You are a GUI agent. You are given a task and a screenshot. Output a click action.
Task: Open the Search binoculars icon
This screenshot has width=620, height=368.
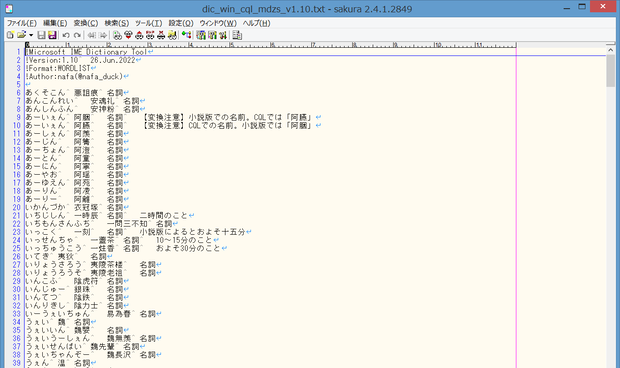tap(117, 35)
